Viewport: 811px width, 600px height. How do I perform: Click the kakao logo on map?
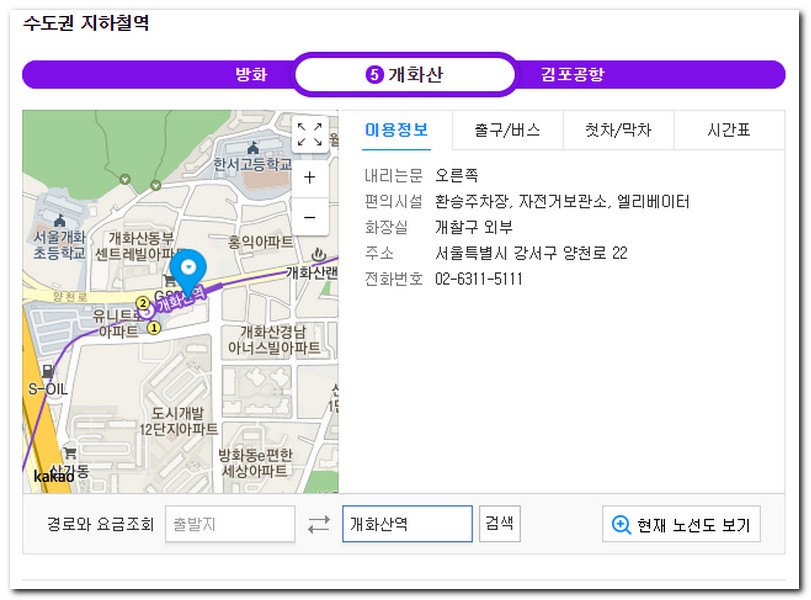[x=53, y=477]
